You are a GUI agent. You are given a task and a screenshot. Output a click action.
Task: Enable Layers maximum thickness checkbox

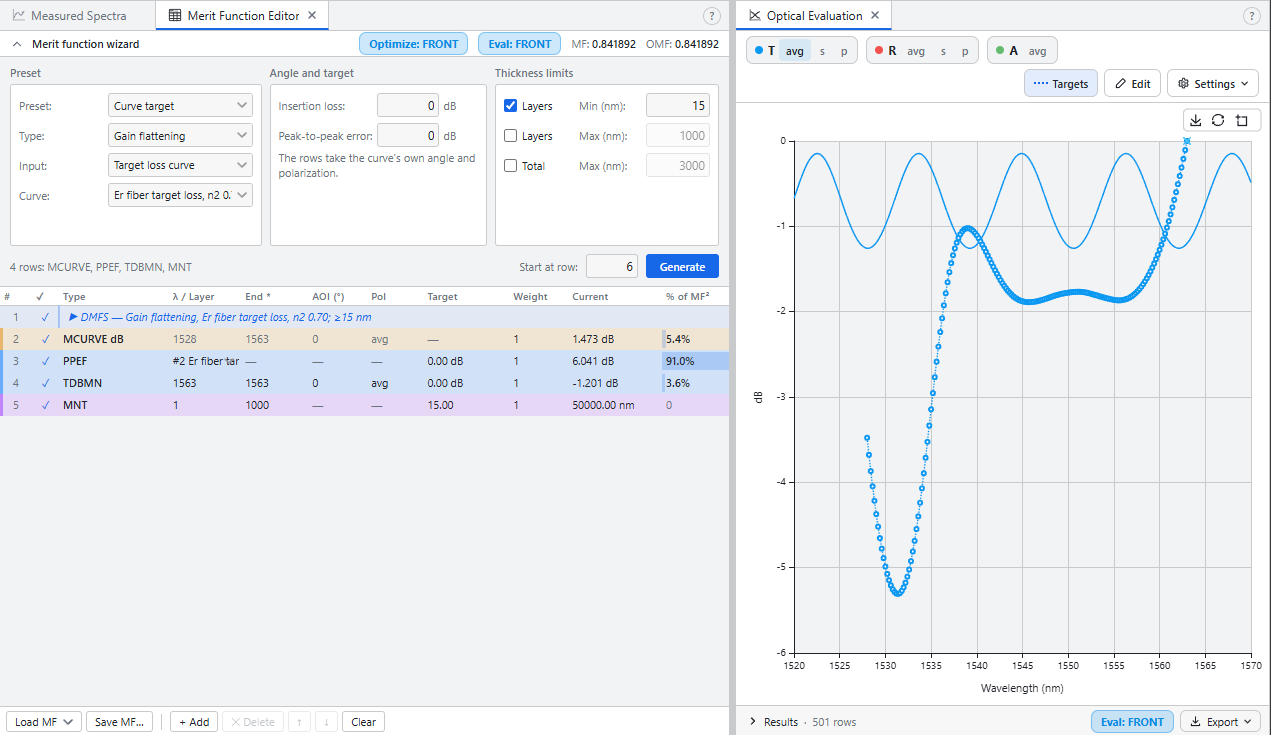point(511,136)
